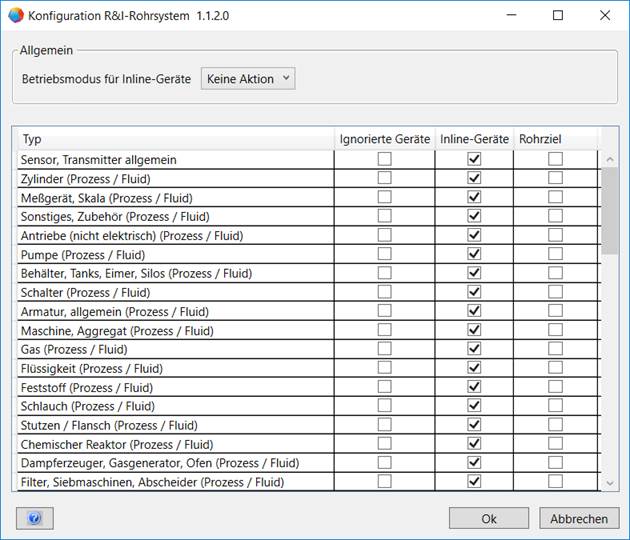
Task: Check Rohrziel for Sensor, Transmitter allgemein
Action: tap(555, 159)
